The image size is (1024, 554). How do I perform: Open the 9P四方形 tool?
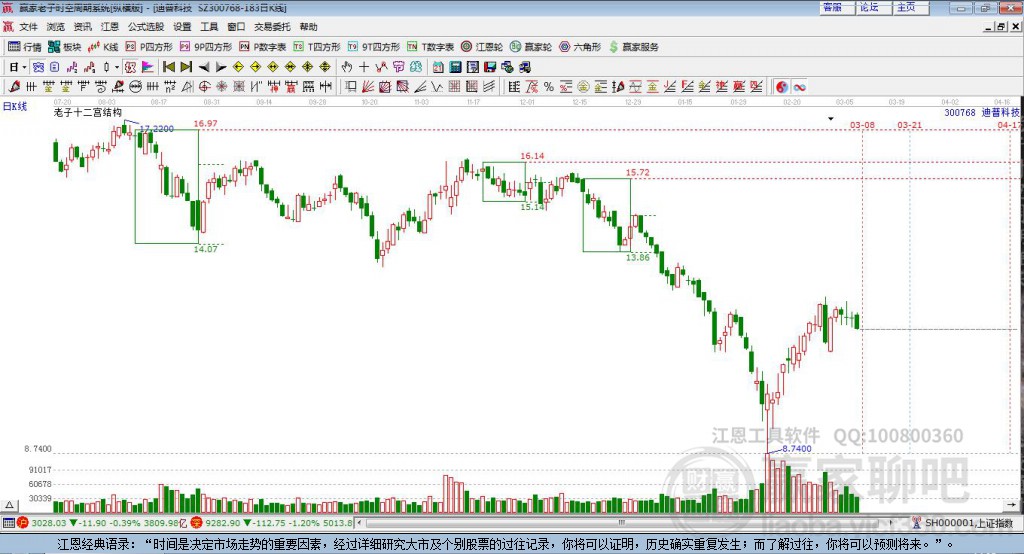206,47
